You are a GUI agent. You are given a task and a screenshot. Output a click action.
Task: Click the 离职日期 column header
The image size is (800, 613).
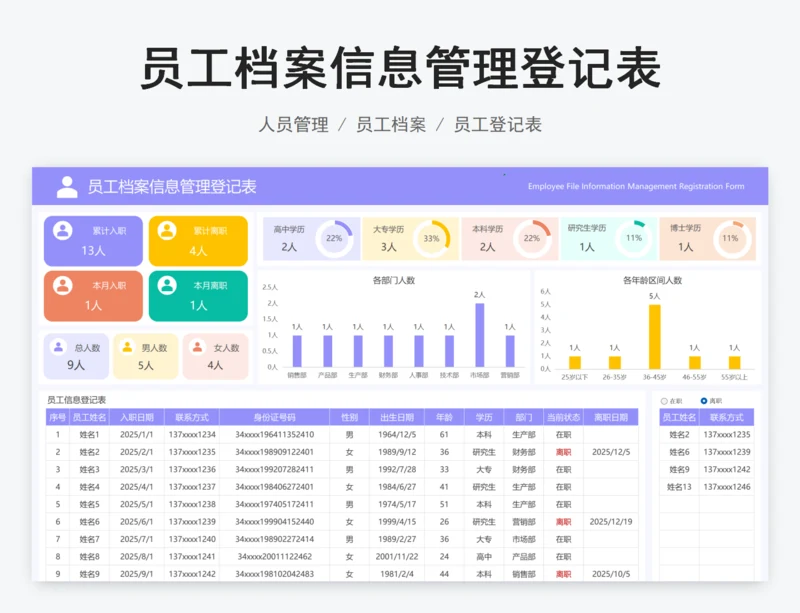coord(611,418)
